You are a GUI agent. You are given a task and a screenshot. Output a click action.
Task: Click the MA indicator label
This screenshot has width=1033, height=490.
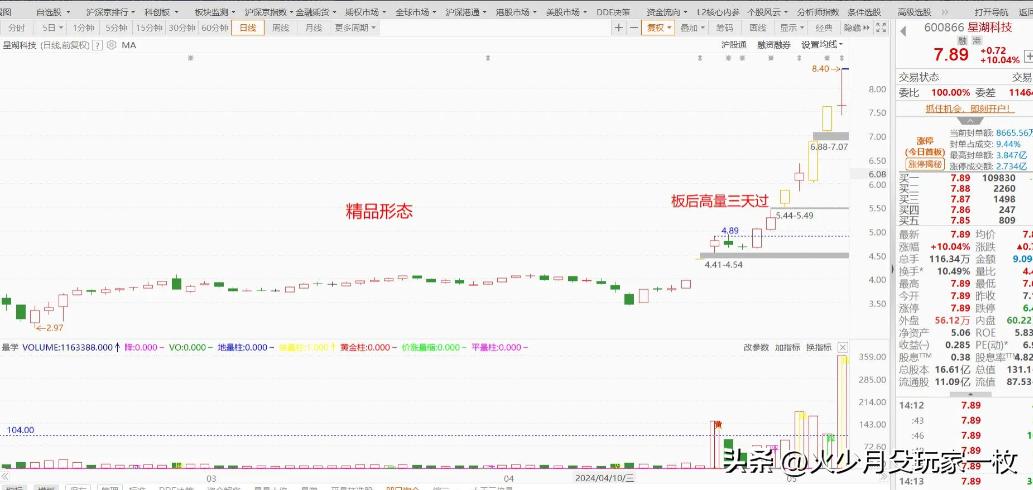point(129,45)
